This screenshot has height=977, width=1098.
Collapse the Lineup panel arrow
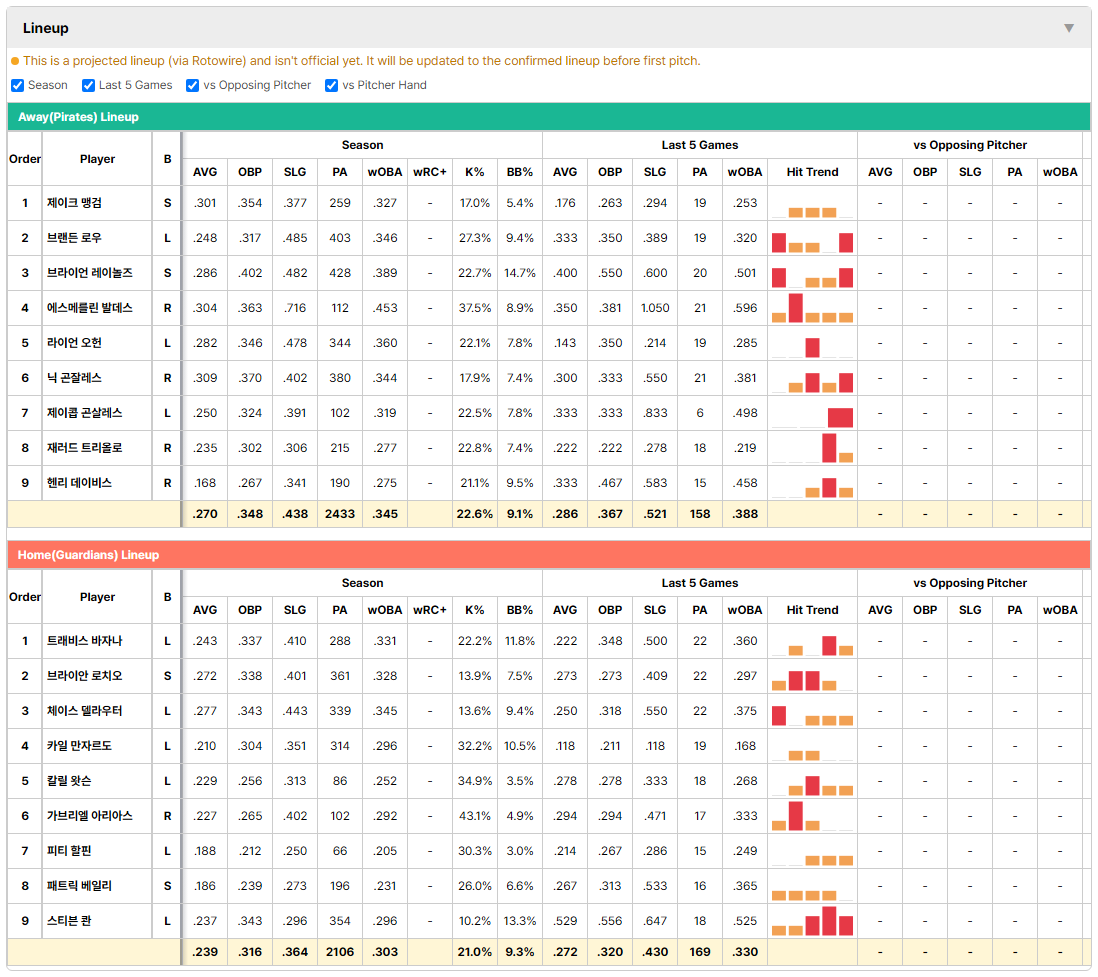coord(1069,28)
